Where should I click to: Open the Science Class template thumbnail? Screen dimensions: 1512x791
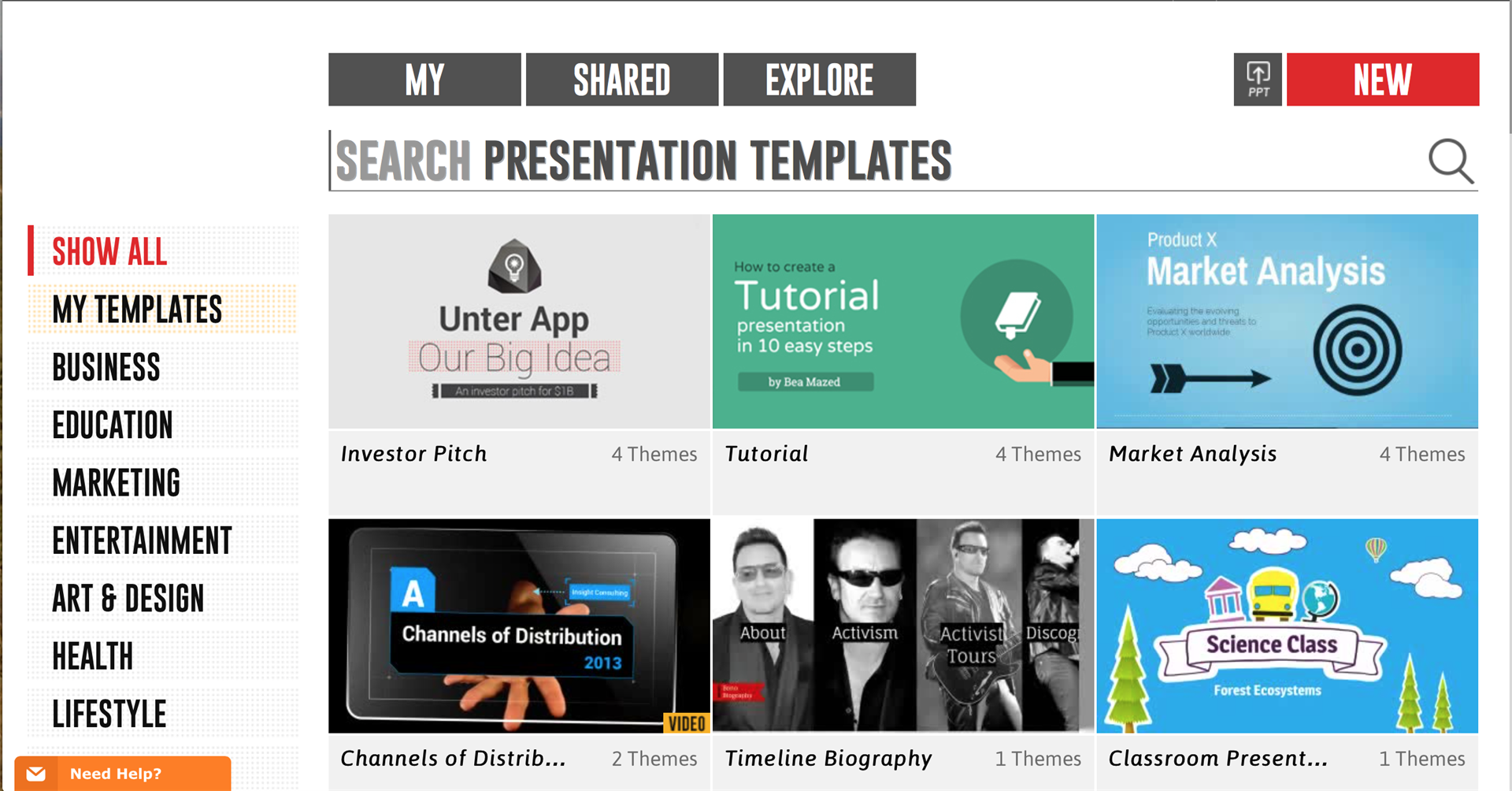(1287, 626)
